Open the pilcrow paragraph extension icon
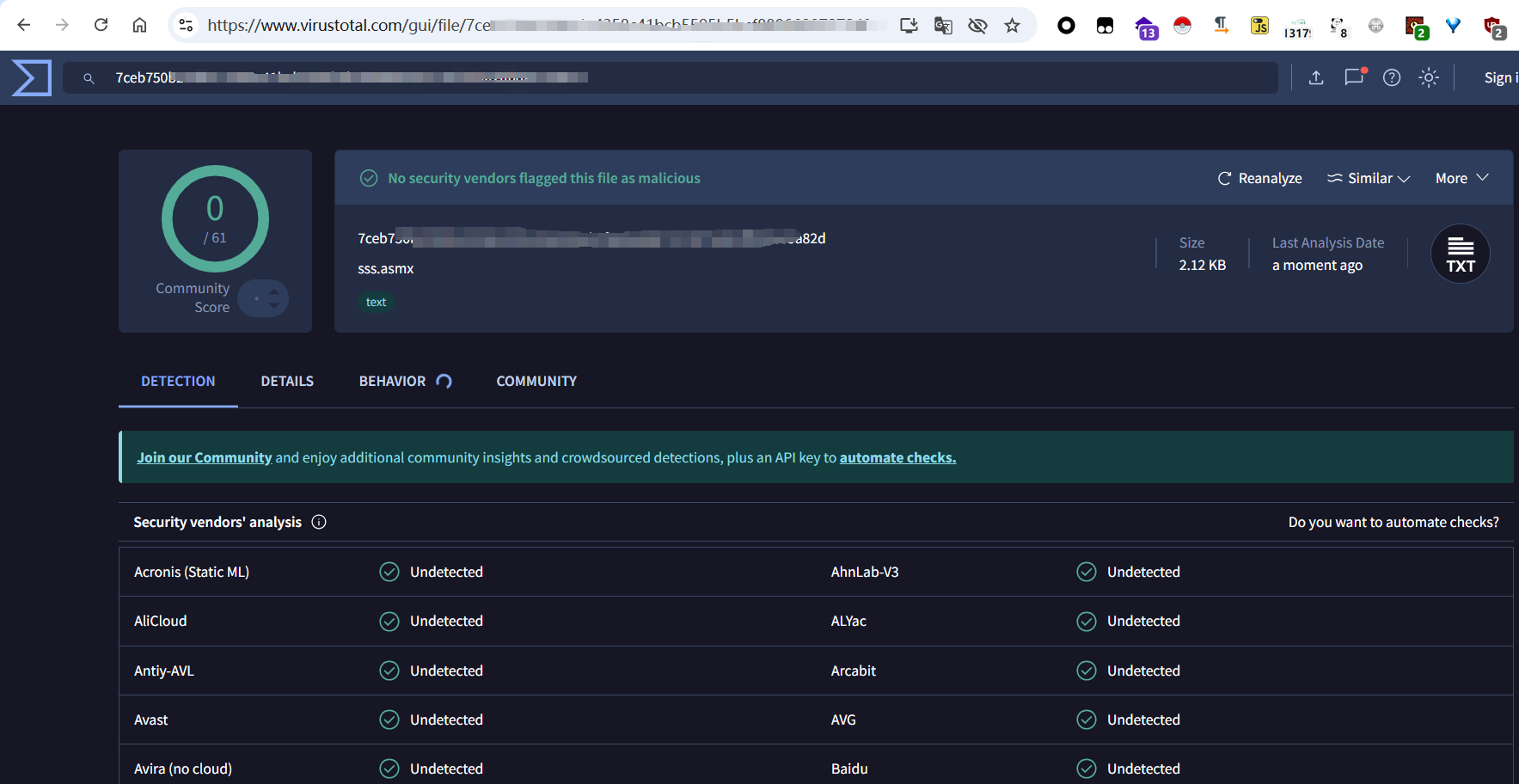1519x784 pixels. (1221, 26)
